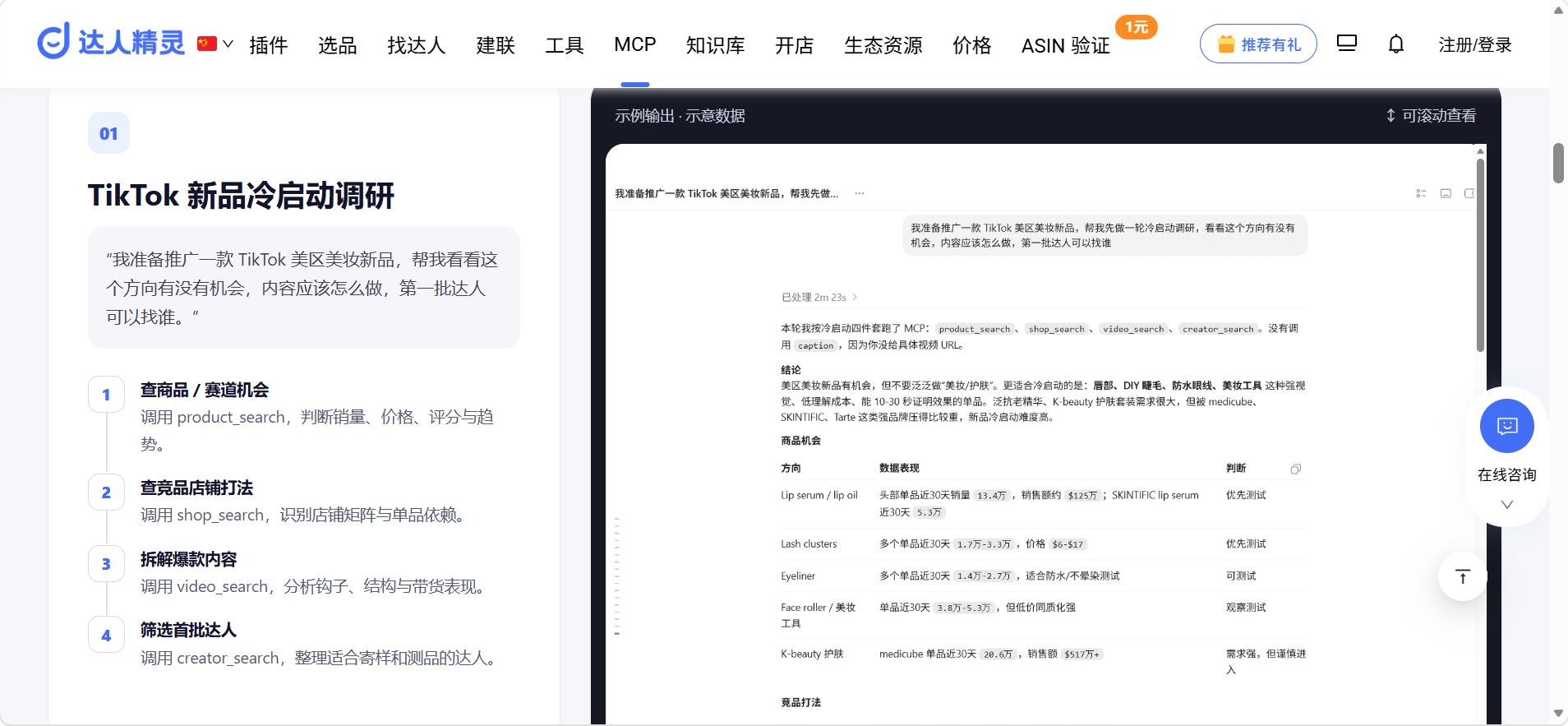Click the 达人精灵 logo
This screenshot has width=1568, height=726.
(111, 41)
